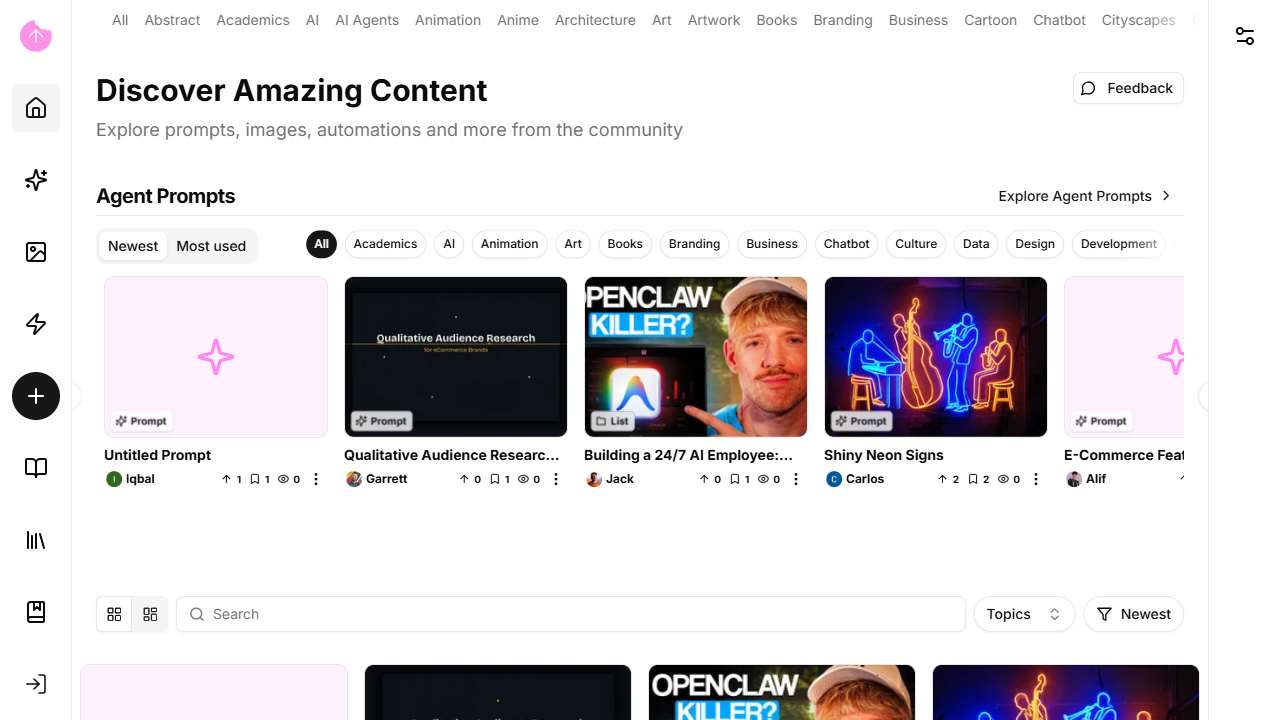Follow the Explore Agent Prompts link
Image resolution: width=1280 pixels, height=720 pixels.
point(1084,196)
